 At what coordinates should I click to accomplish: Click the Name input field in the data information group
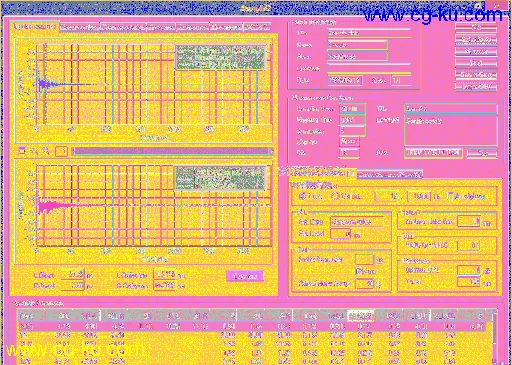coord(357,45)
